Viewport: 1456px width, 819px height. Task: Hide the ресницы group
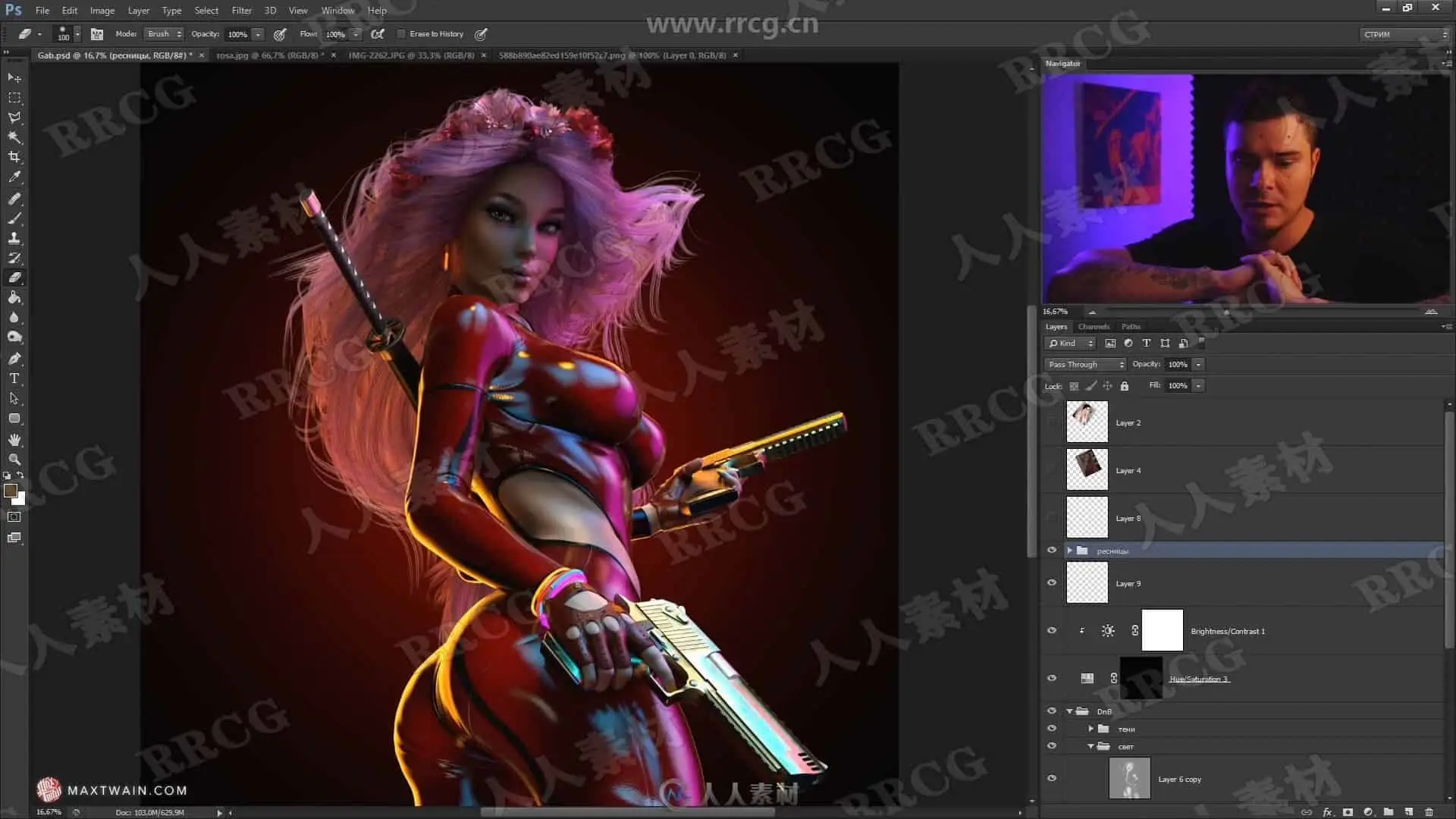(1052, 551)
